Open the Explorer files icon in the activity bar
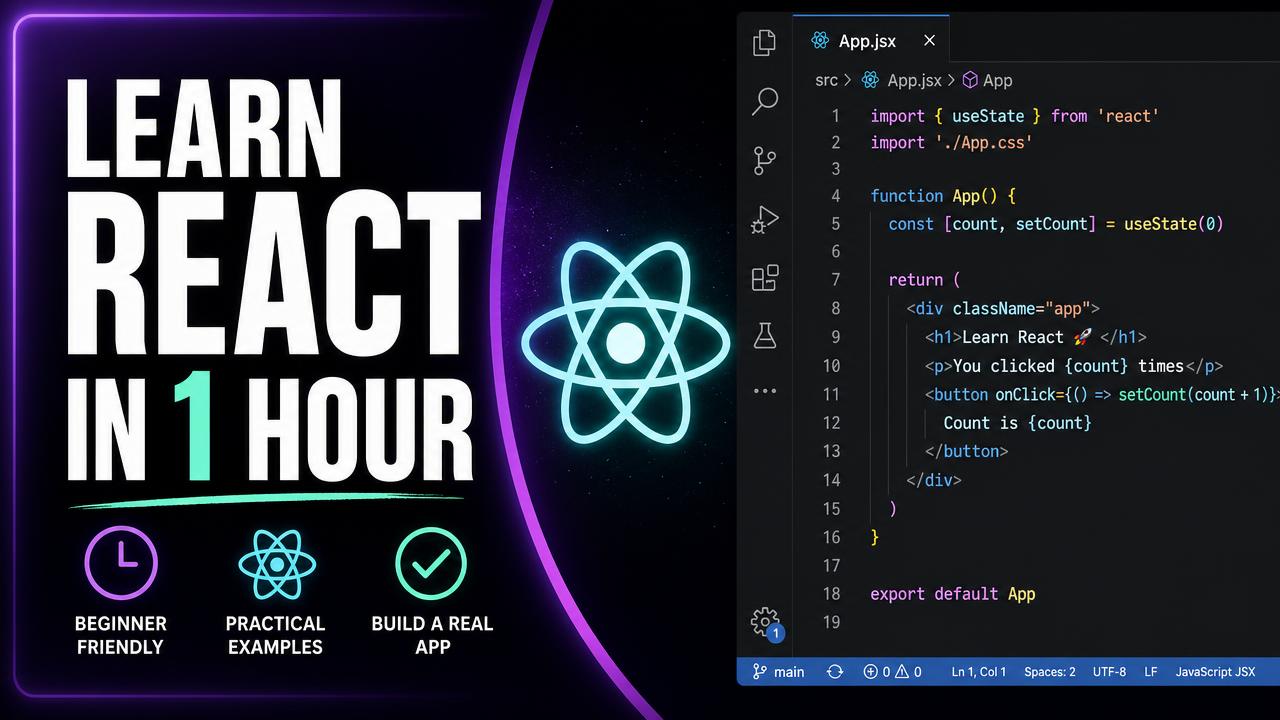 (764, 42)
